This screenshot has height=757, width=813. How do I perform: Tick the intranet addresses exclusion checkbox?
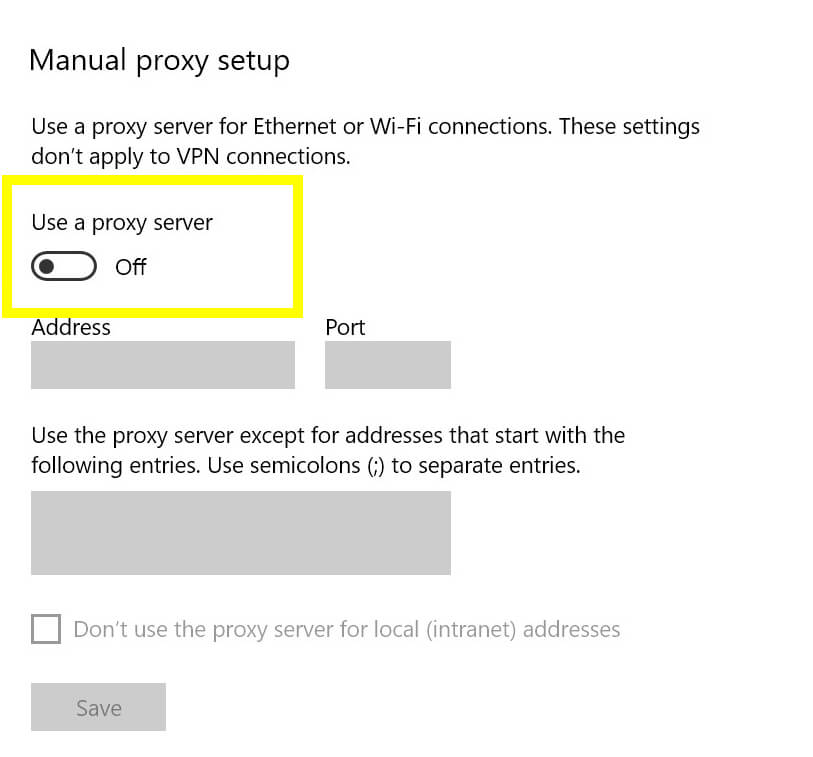coord(45,629)
